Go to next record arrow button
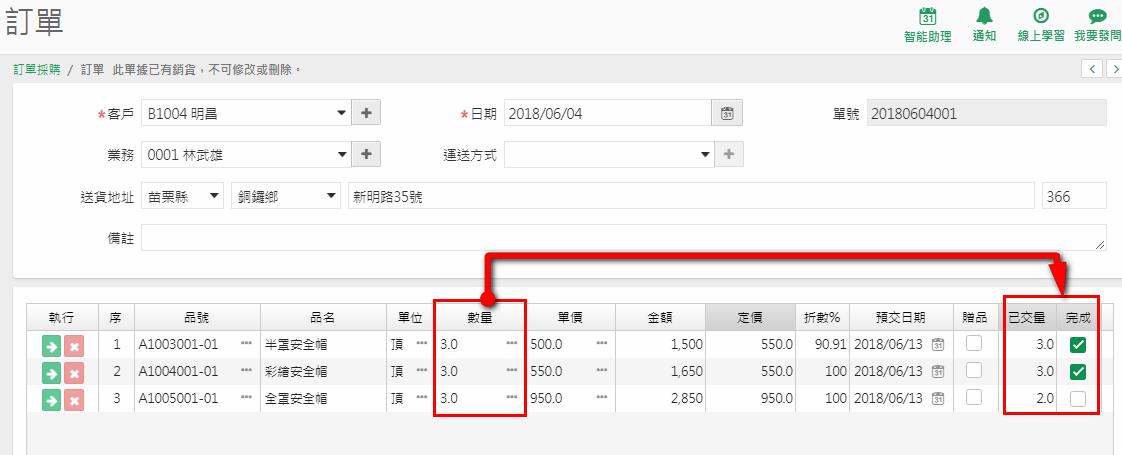The height and width of the screenshot is (455, 1122). (x=1114, y=68)
